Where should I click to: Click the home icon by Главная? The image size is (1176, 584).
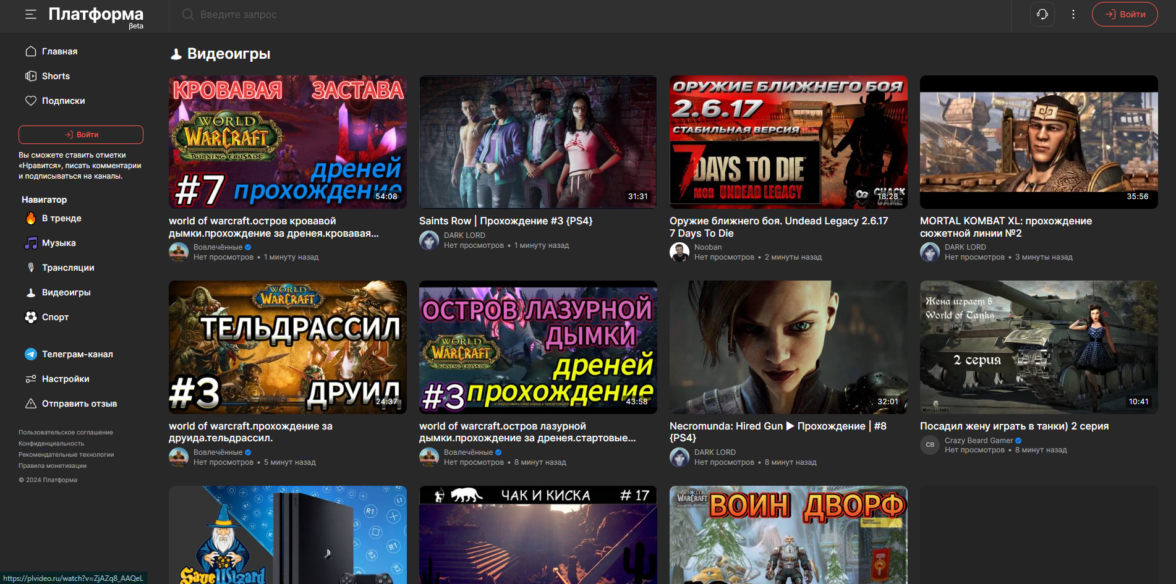click(31, 52)
